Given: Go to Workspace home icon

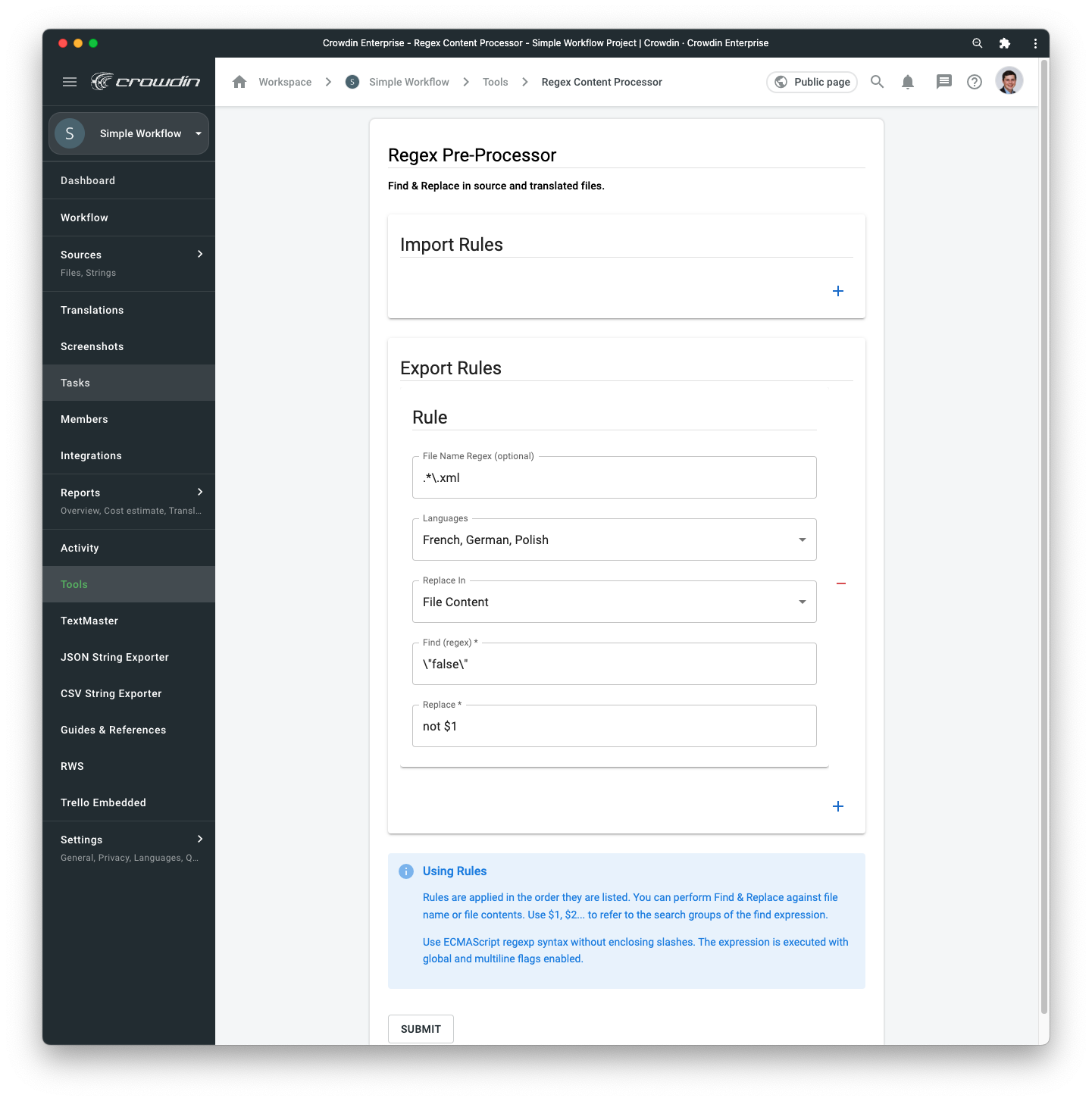Looking at the screenshot, I should (239, 82).
